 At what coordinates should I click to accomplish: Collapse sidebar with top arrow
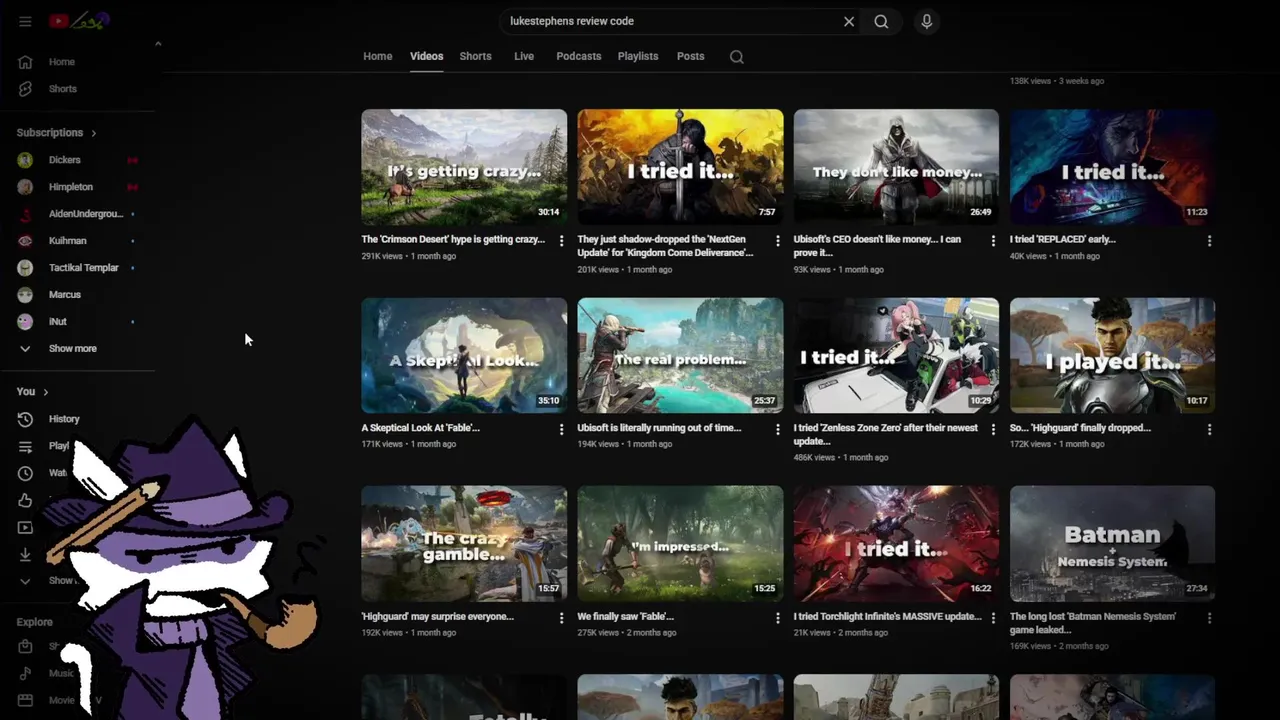[158, 44]
